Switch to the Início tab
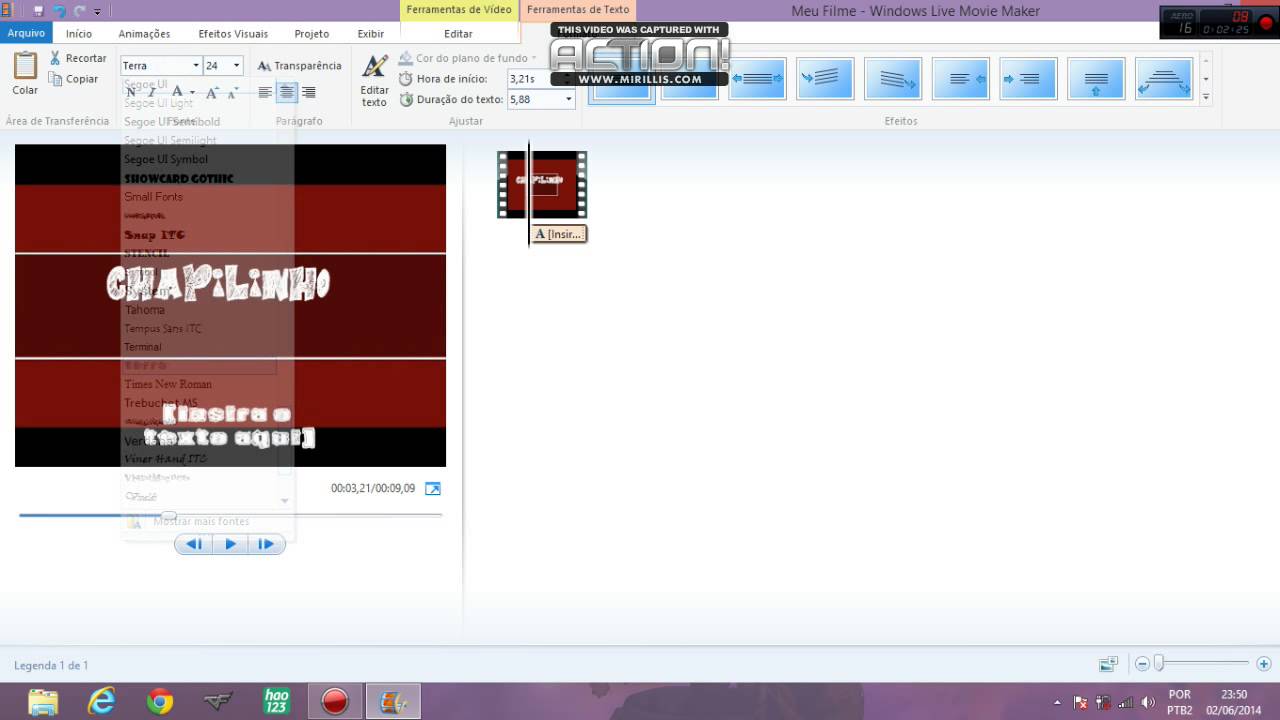1280x720 pixels. coord(79,33)
